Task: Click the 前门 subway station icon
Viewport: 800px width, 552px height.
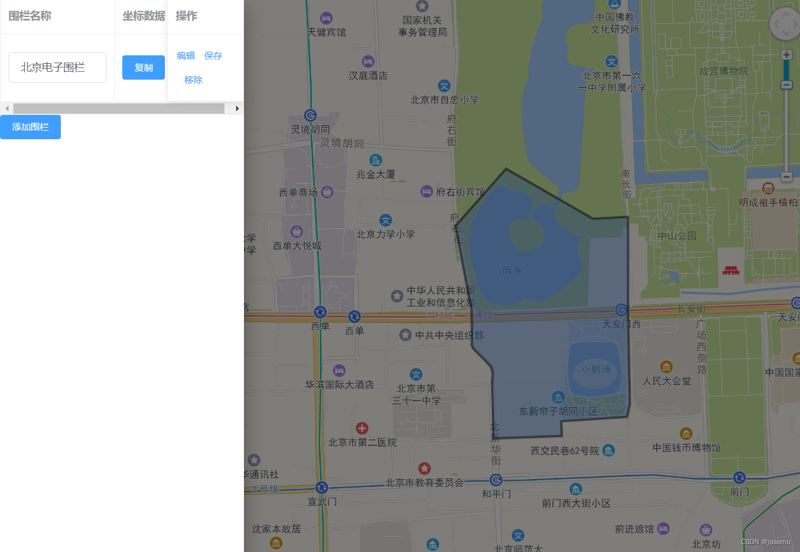Action: [739, 478]
